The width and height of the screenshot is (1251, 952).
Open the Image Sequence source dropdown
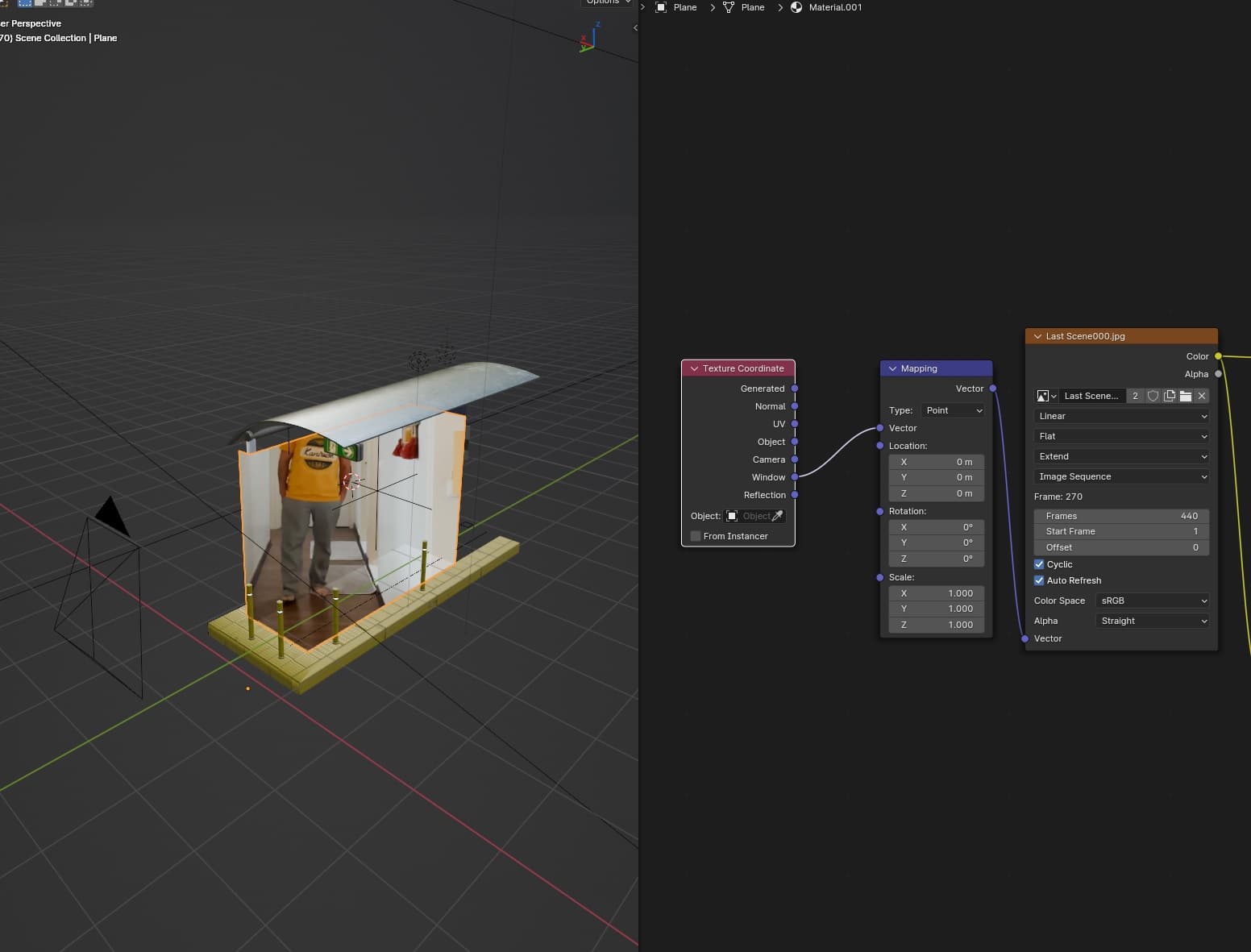[1121, 476]
